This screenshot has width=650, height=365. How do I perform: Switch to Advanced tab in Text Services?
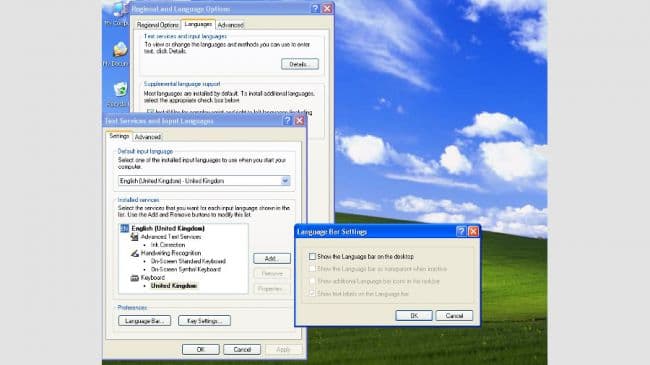(x=148, y=137)
